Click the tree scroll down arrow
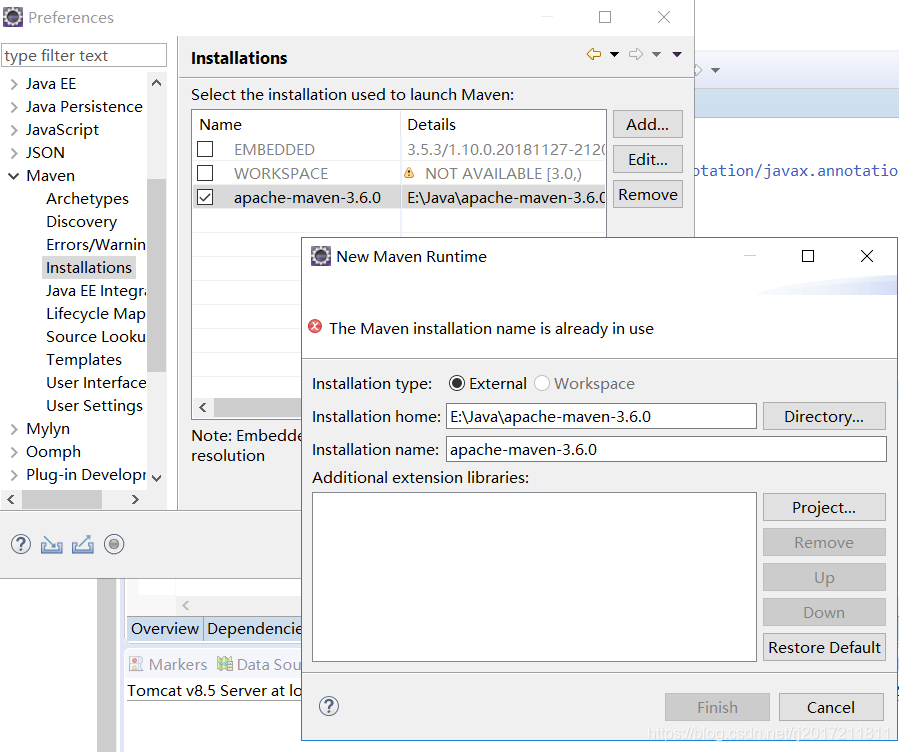 [156, 477]
